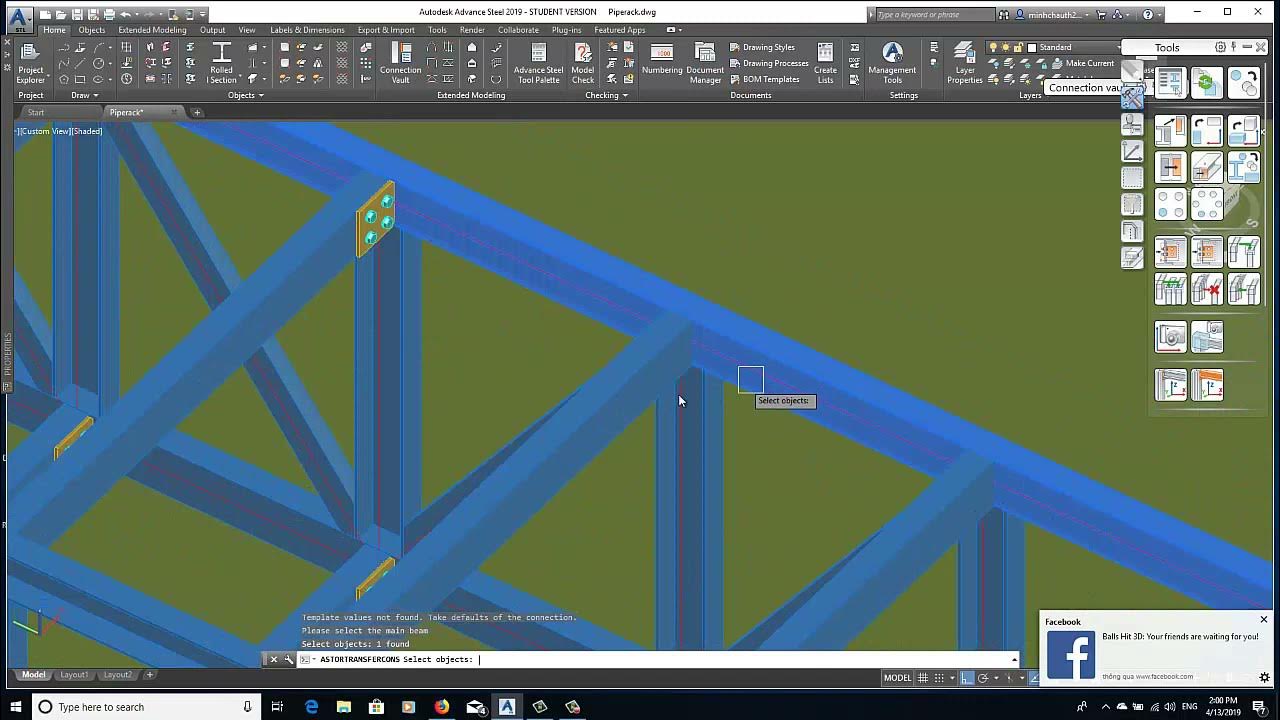The image size is (1280, 720).
Task: Click the Save icon in quick access toolbar
Action: [x=78, y=14]
